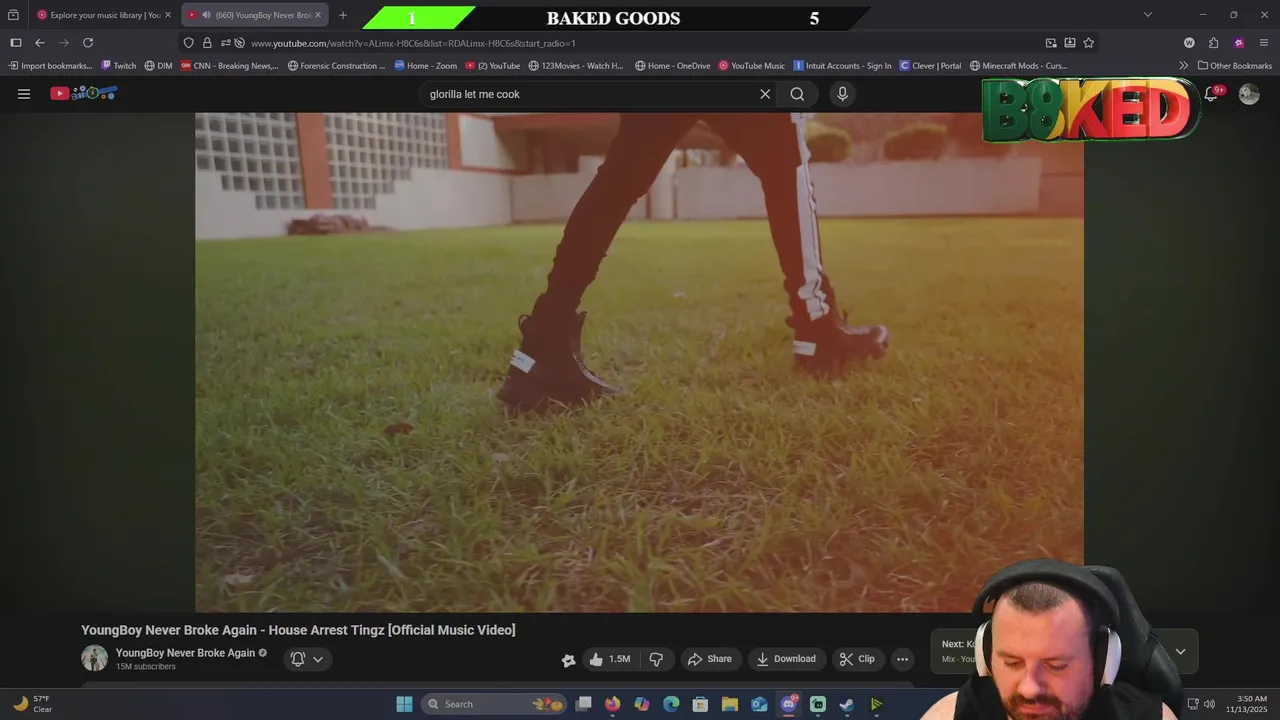This screenshot has height=720, width=1280.
Task: Create a Clip of the video
Action: [x=857, y=659]
